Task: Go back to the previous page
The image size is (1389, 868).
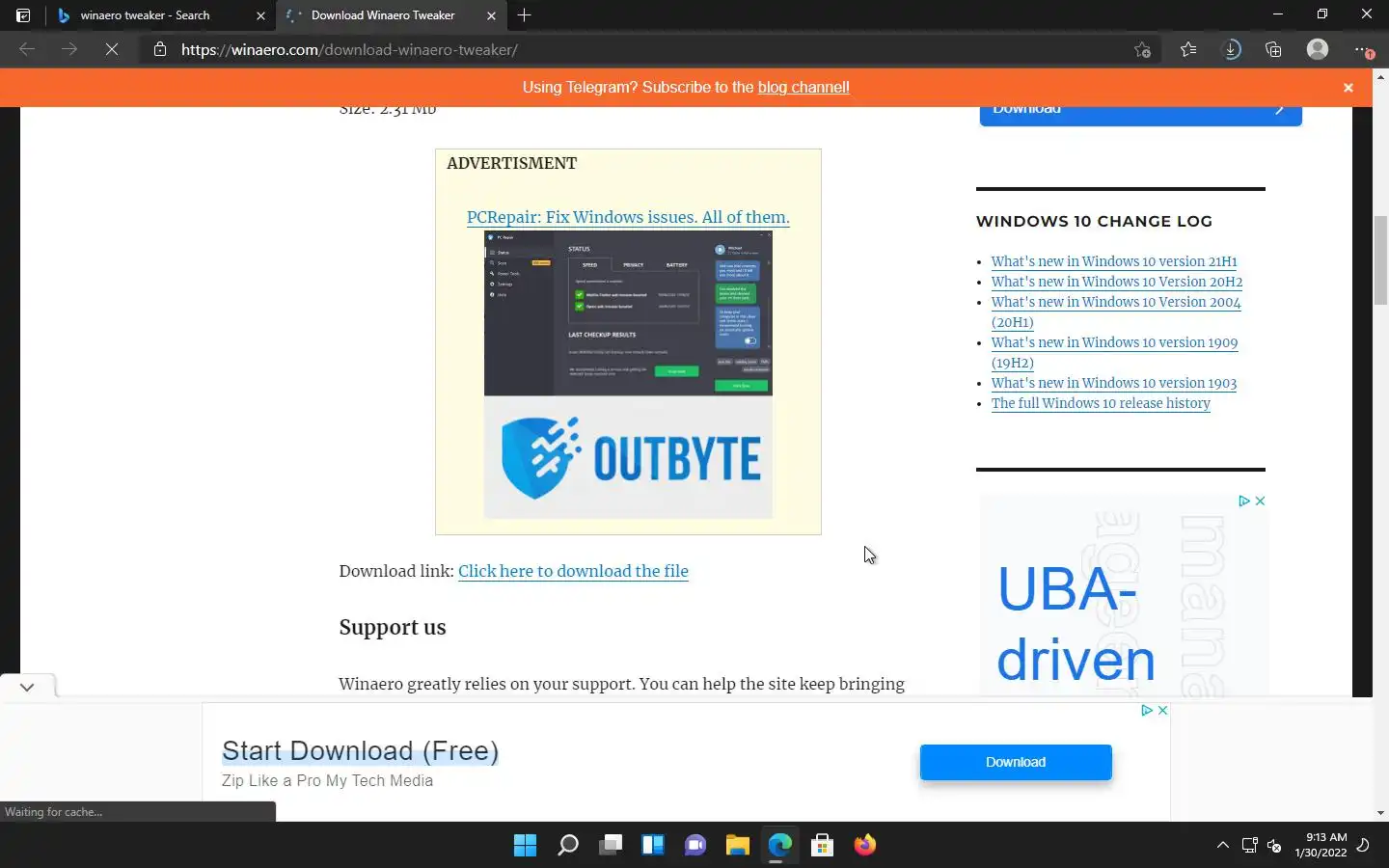Action: [27, 49]
